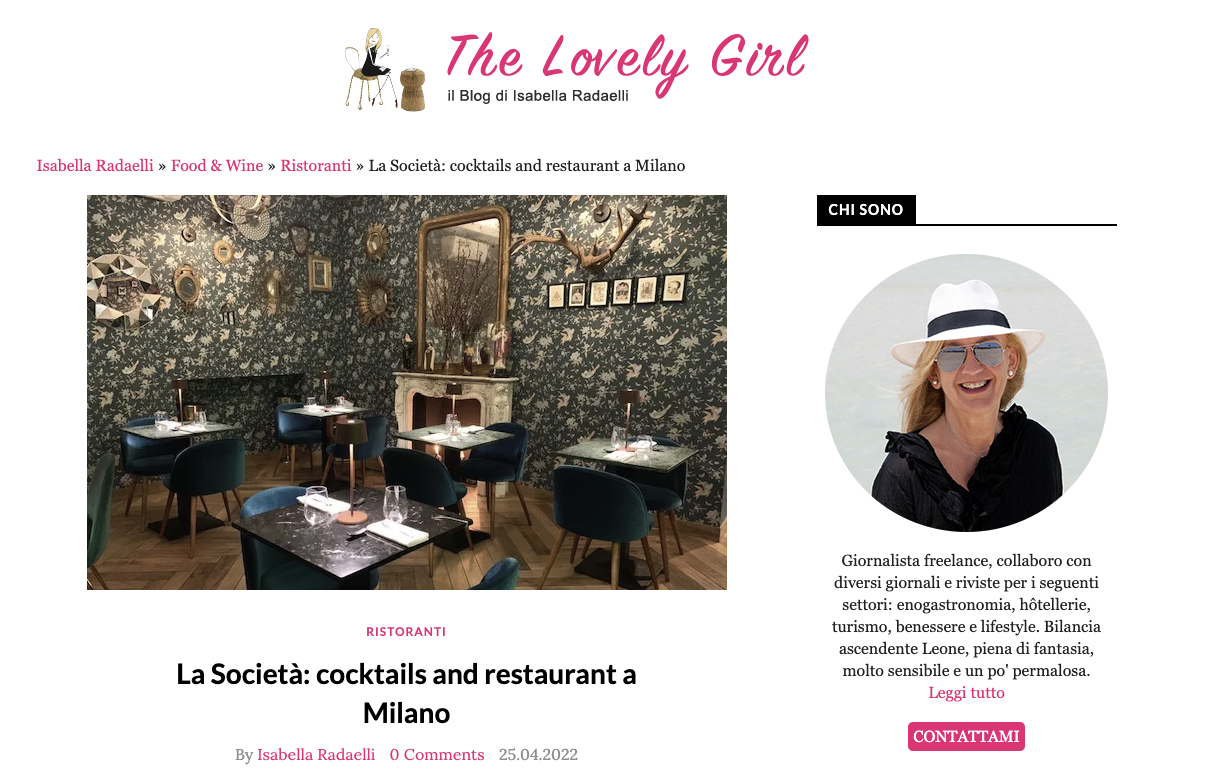Click the il Blog di Isabella Radaelli subtitle
Image resolution: width=1222 pixels, height=778 pixels.
tap(538, 96)
